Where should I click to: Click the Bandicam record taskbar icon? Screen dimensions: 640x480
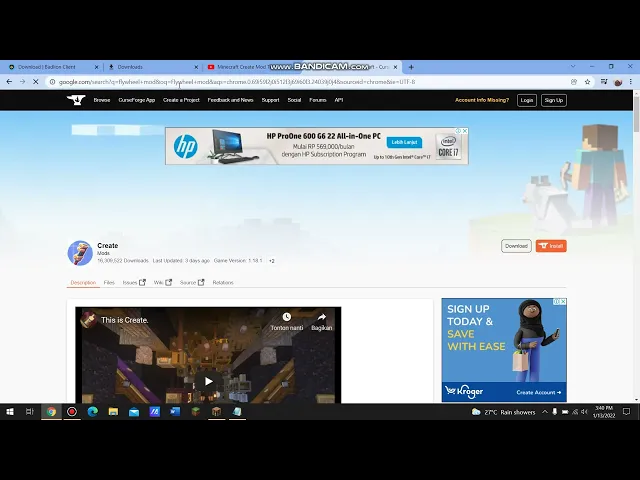click(x=72, y=412)
